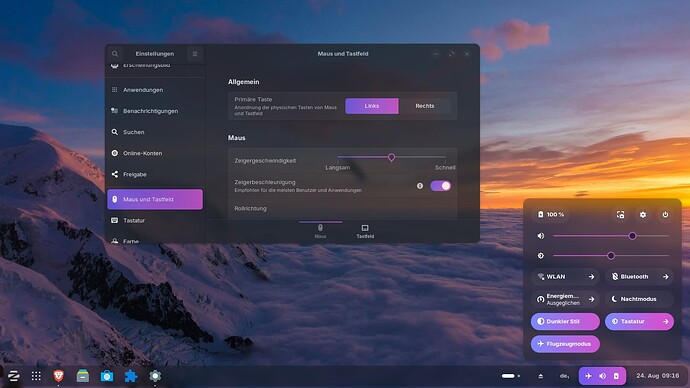
Task: Mute via the volume speaker icon
Action: coord(541,236)
